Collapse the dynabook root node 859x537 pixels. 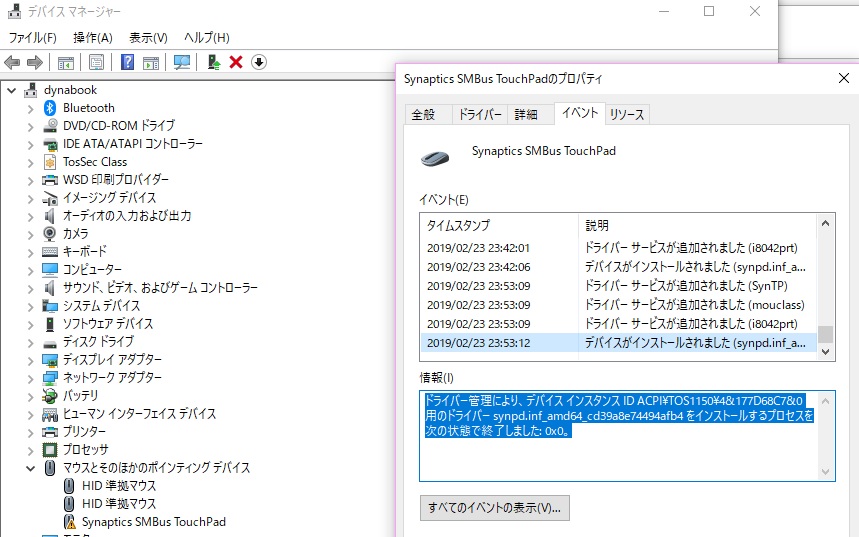click(12, 90)
